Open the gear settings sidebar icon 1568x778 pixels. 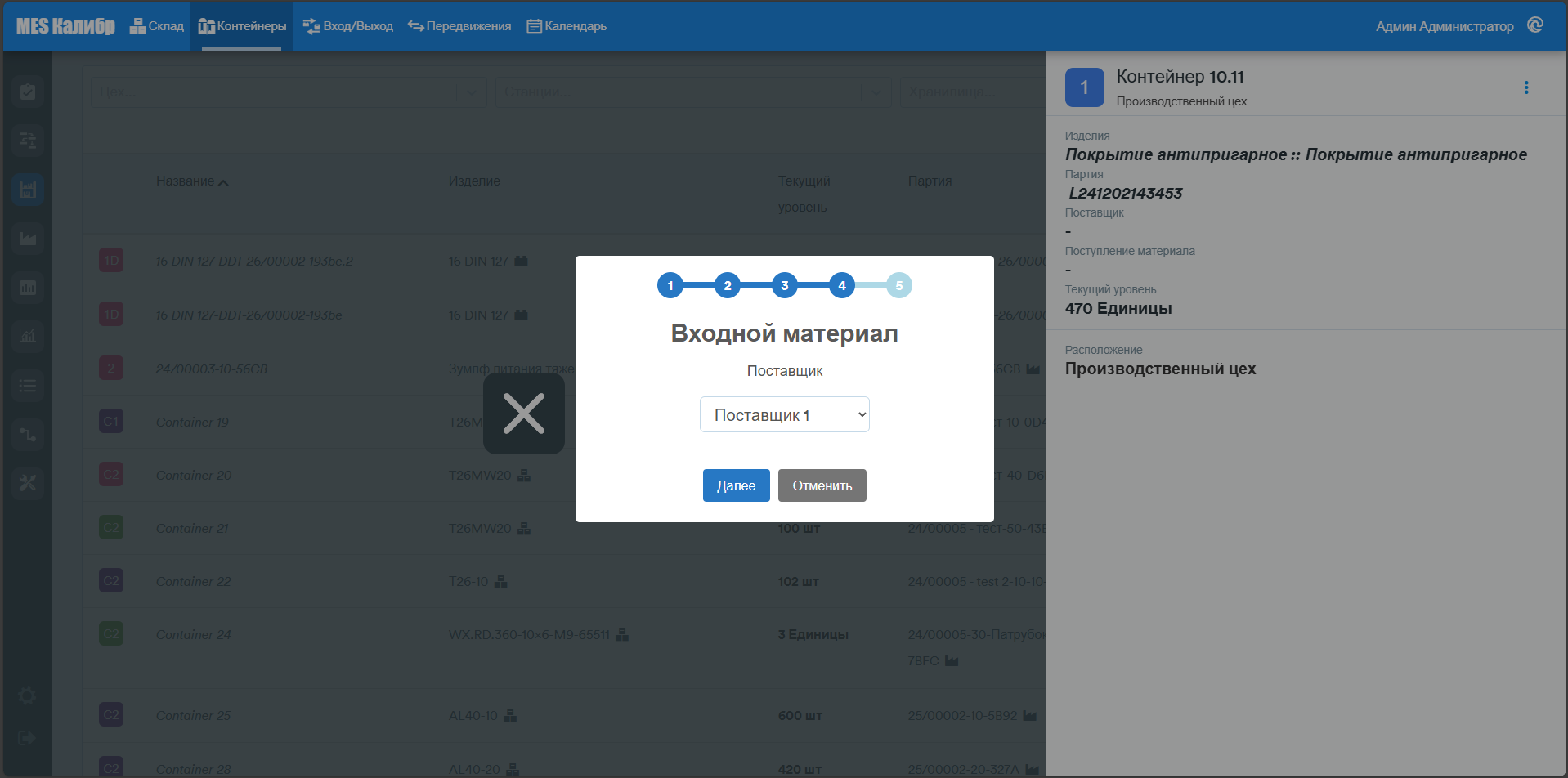(27, 695)
